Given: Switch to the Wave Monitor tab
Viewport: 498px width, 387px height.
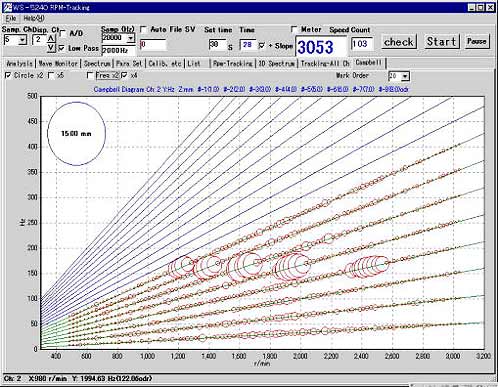Looking at the screenshot, I should 58,63.
